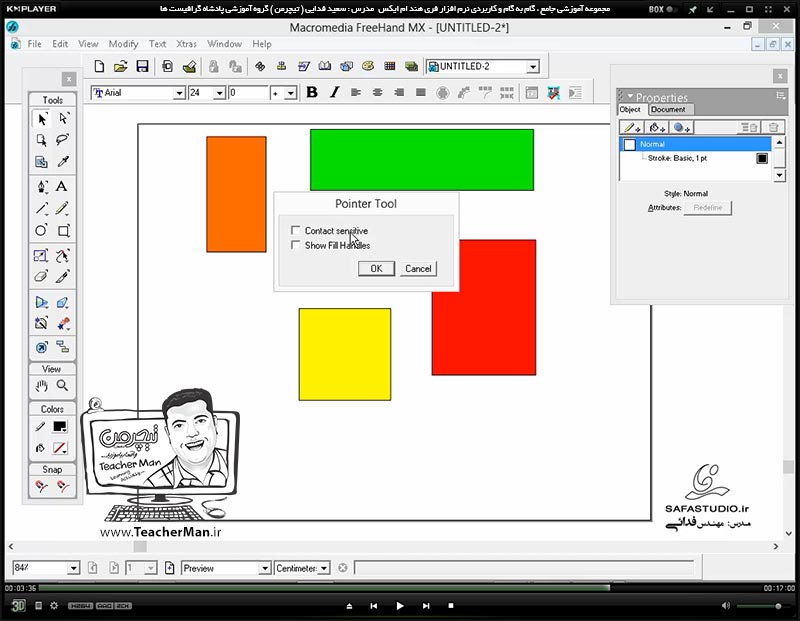Open the Xtras menu

pos(186,44)
